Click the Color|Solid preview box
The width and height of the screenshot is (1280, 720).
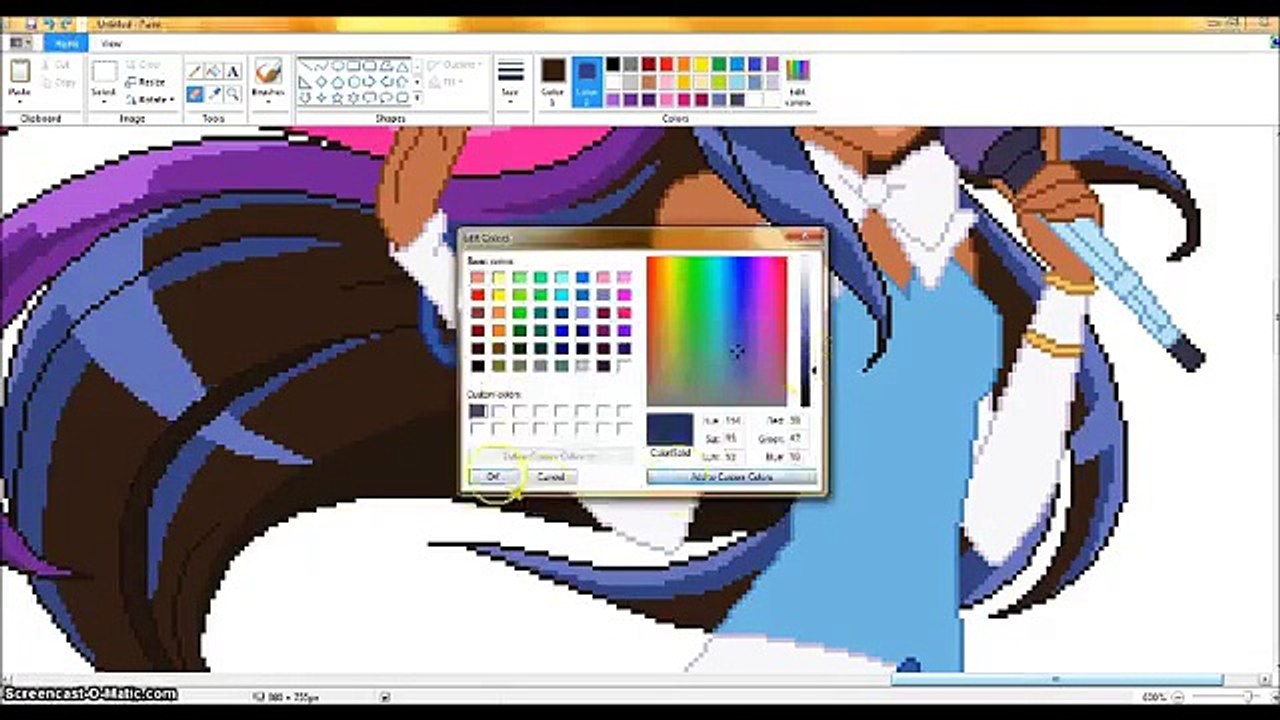[x=670, y=429]
